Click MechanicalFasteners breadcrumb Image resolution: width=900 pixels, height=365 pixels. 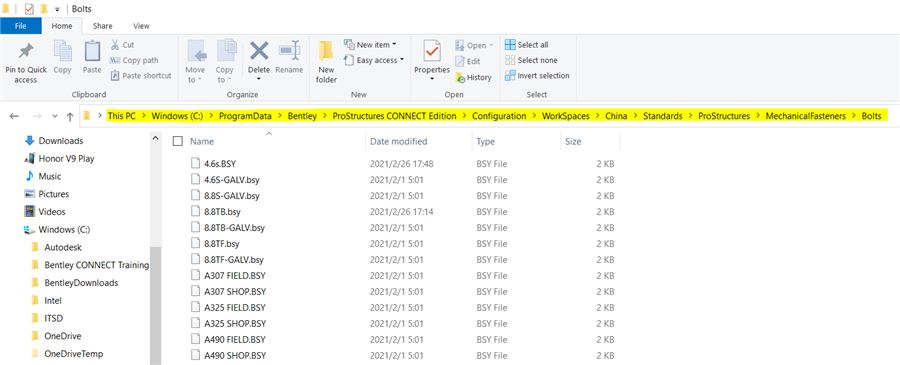click(805, 116)
